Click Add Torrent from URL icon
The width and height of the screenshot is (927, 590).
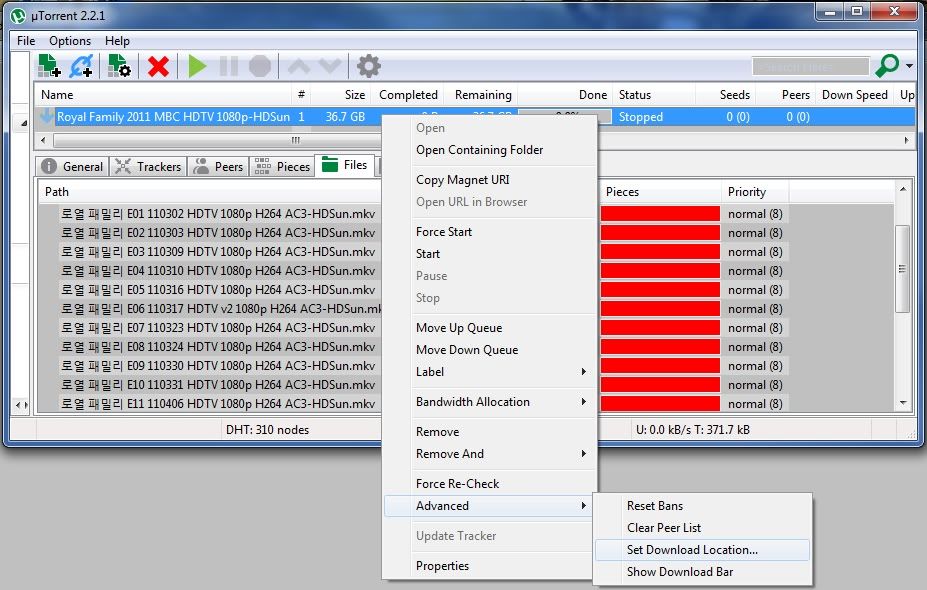(81, 66)
